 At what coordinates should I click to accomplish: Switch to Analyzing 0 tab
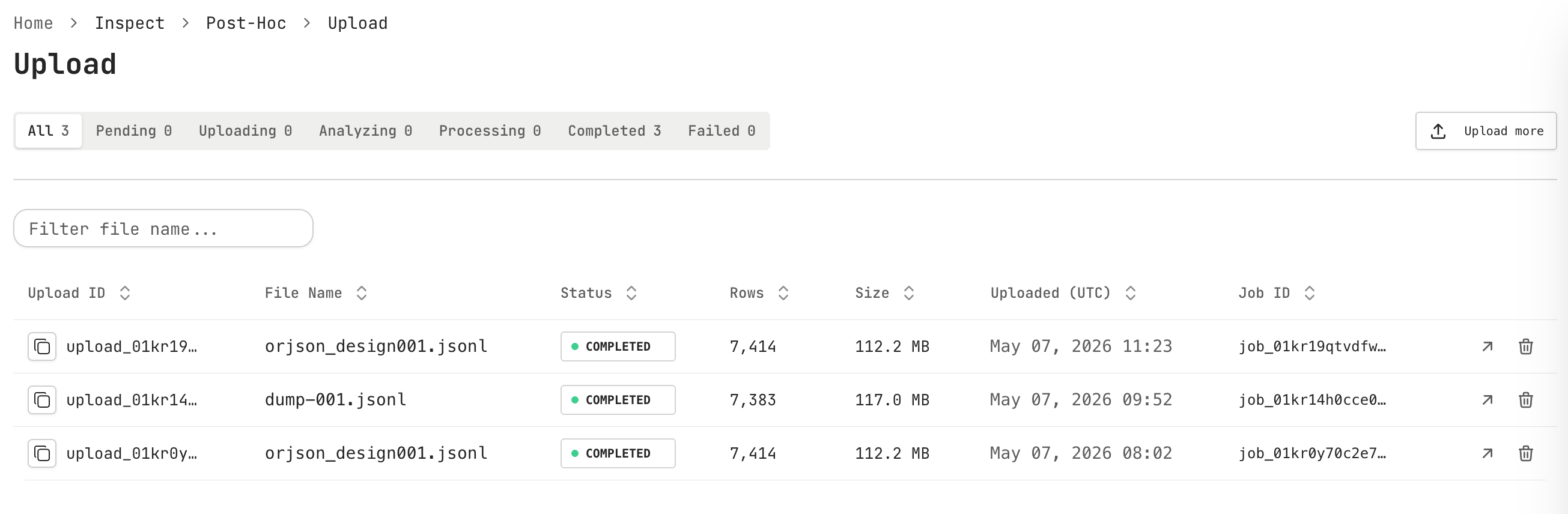(x=366, y=131)
